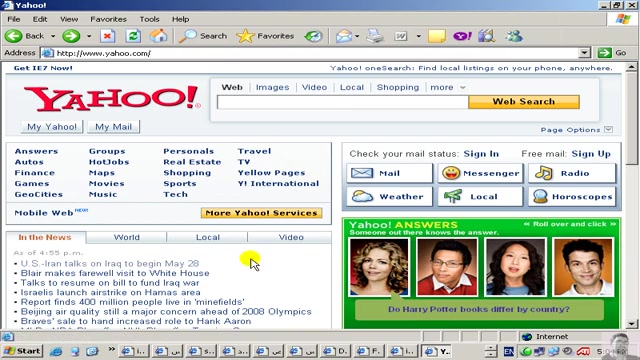640x360 pixels.
Task: Select the Shopping search tab
Action: 398,87
